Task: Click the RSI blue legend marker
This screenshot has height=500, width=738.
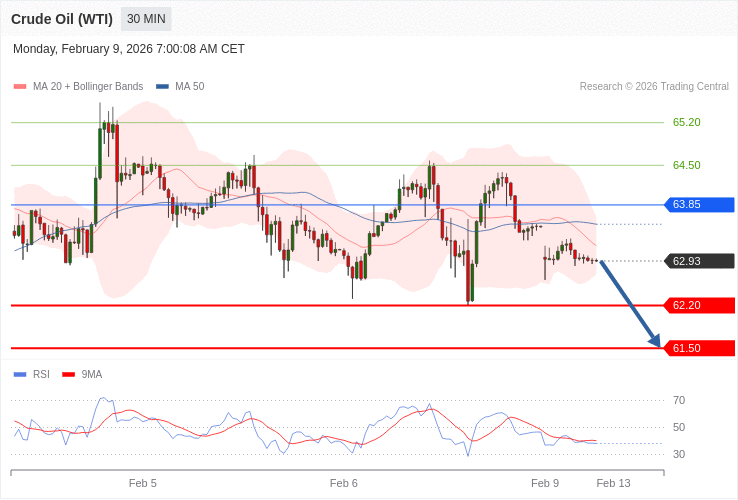Action: click(20, 375)
